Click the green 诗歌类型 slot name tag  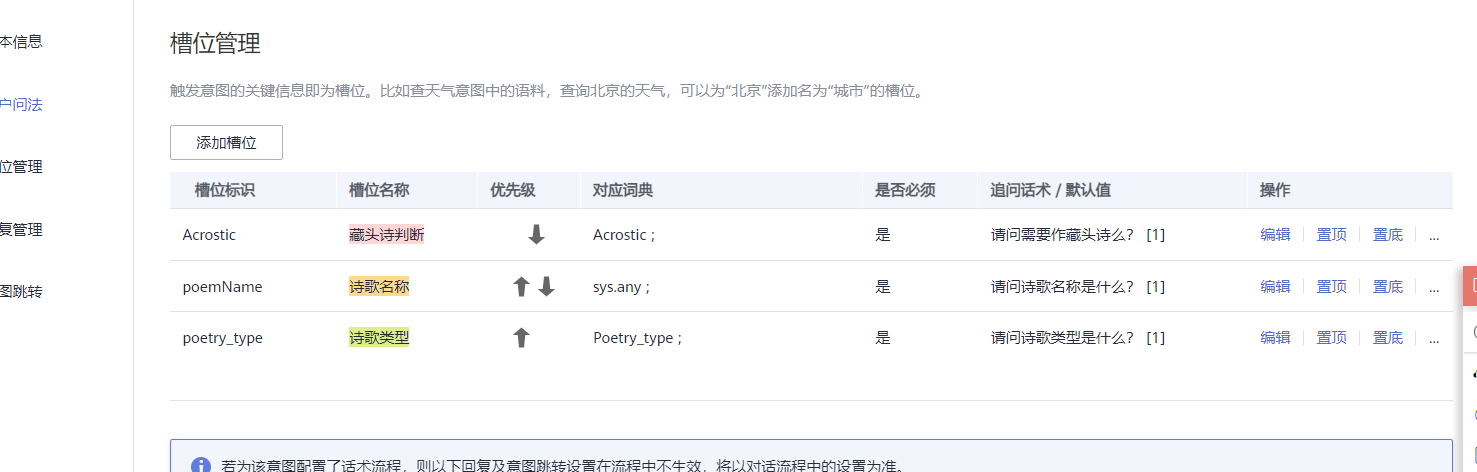click(379, 338)
